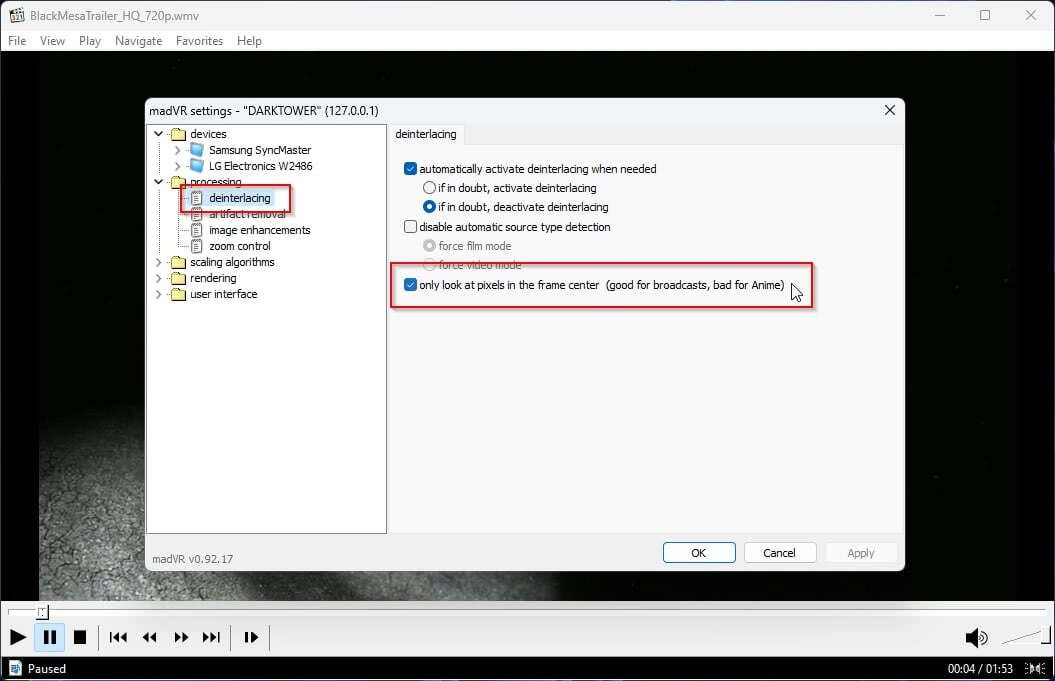Start playback with the Play button
Image resolution: width=1055 pixels, height=681 pixels.
tap(18, 637)
